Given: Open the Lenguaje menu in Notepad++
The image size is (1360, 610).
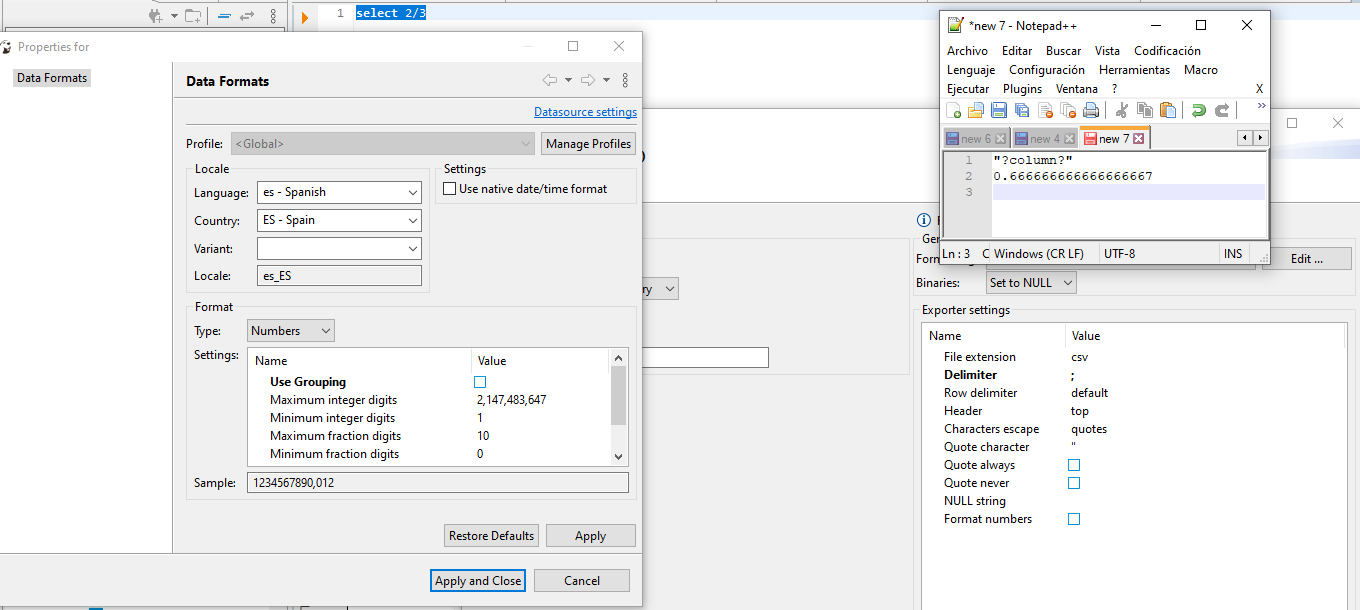Looking at the screenshot, I should click(970, 70).
